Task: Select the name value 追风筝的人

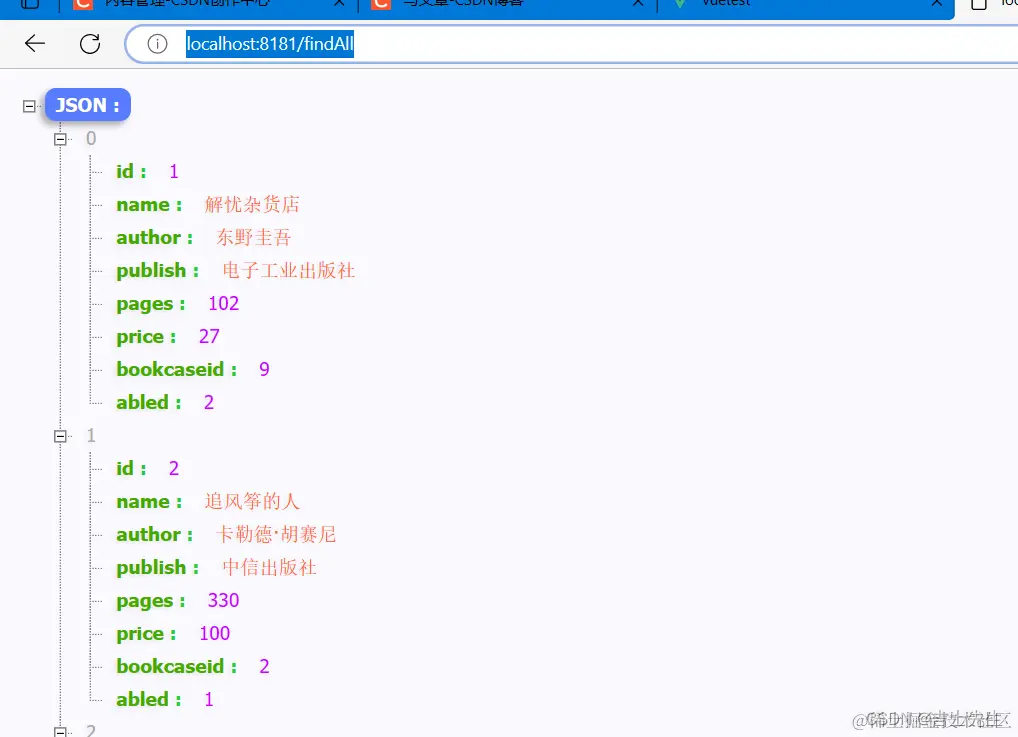Action: (x=252, y=501)
